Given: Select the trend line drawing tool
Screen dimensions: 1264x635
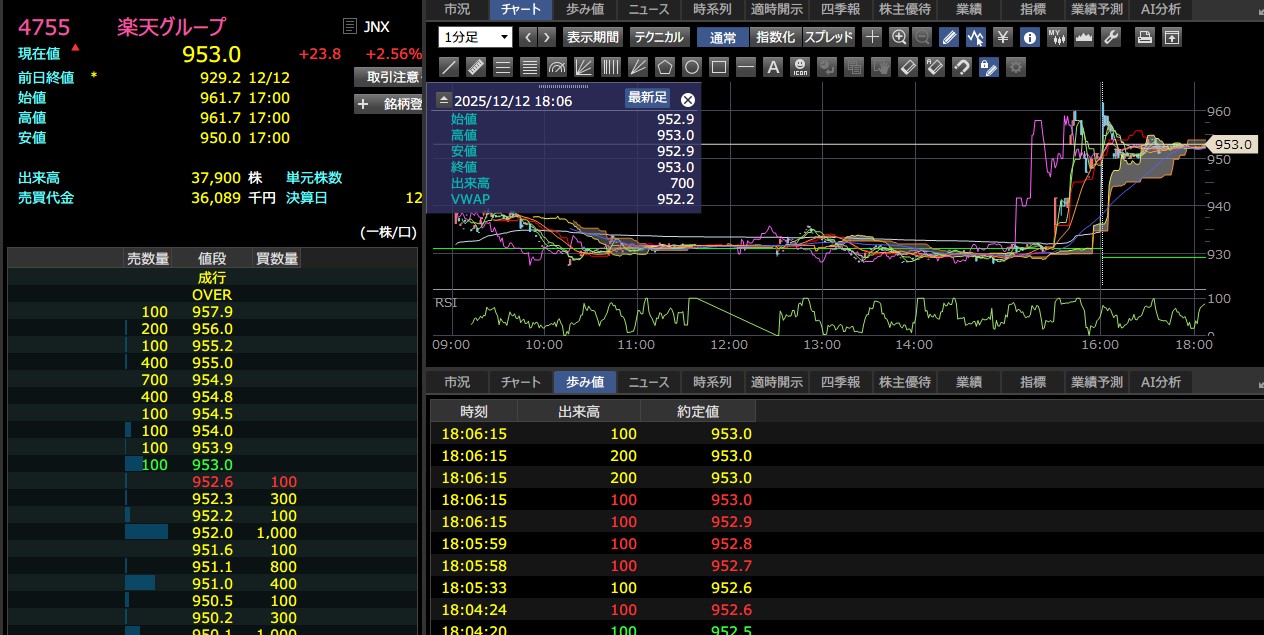Looking at the screenshot, I should 450,68.
